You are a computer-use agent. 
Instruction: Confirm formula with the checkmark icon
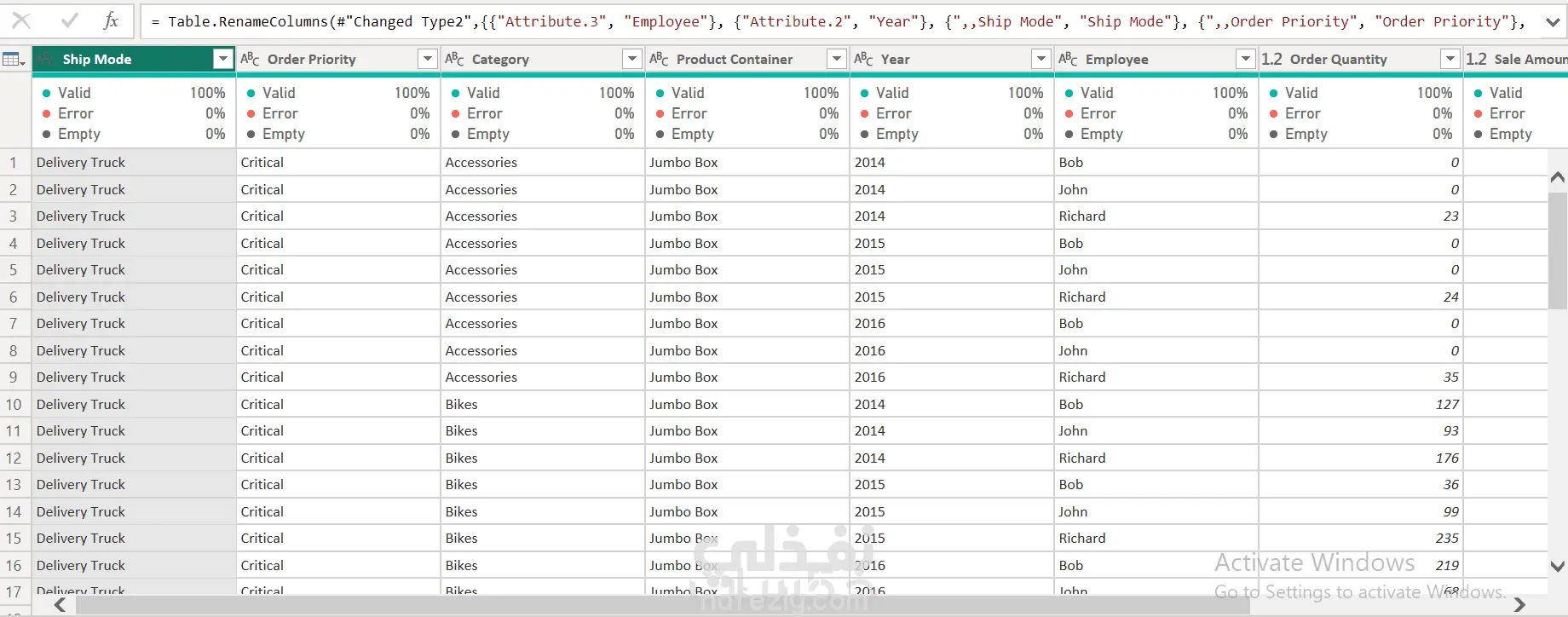pos(70,20)
